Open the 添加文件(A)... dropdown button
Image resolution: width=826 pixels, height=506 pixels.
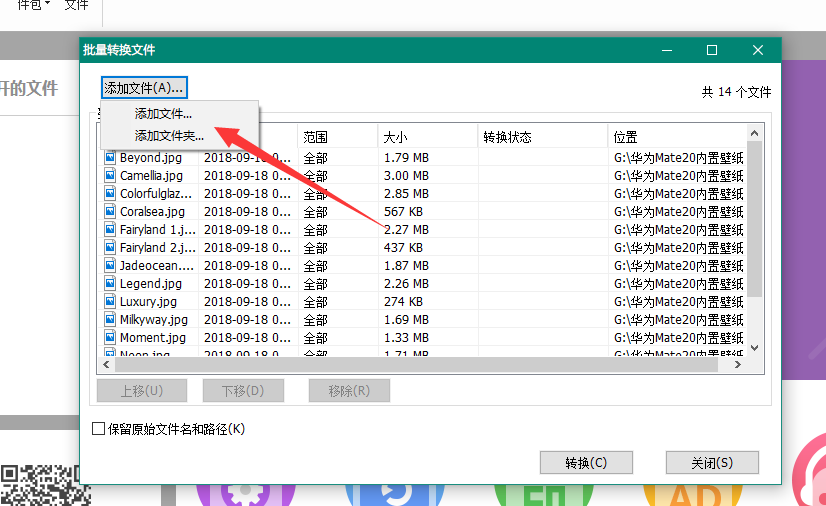(144, 88)
